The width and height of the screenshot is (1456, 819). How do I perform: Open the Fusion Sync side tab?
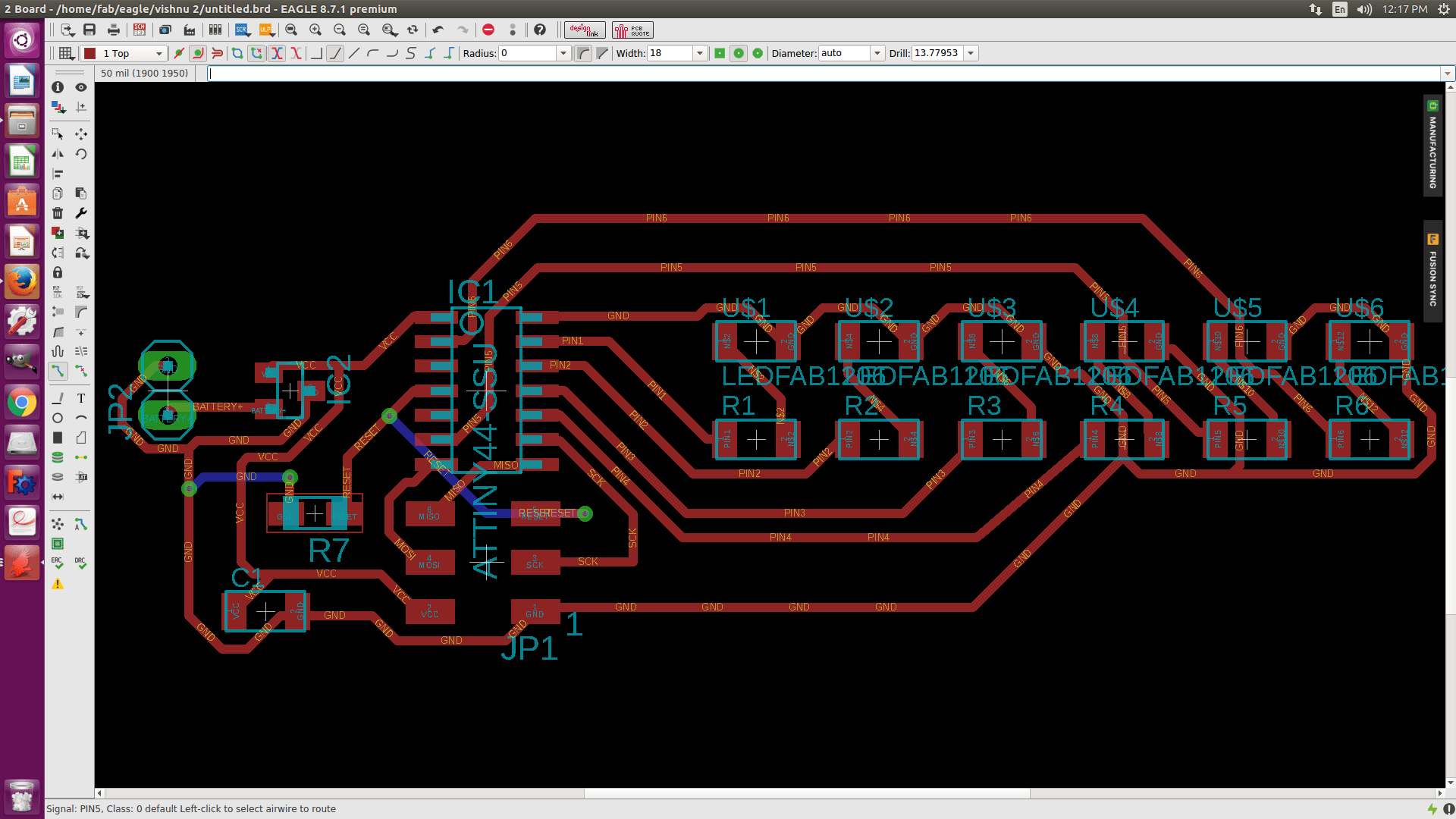1432,271
